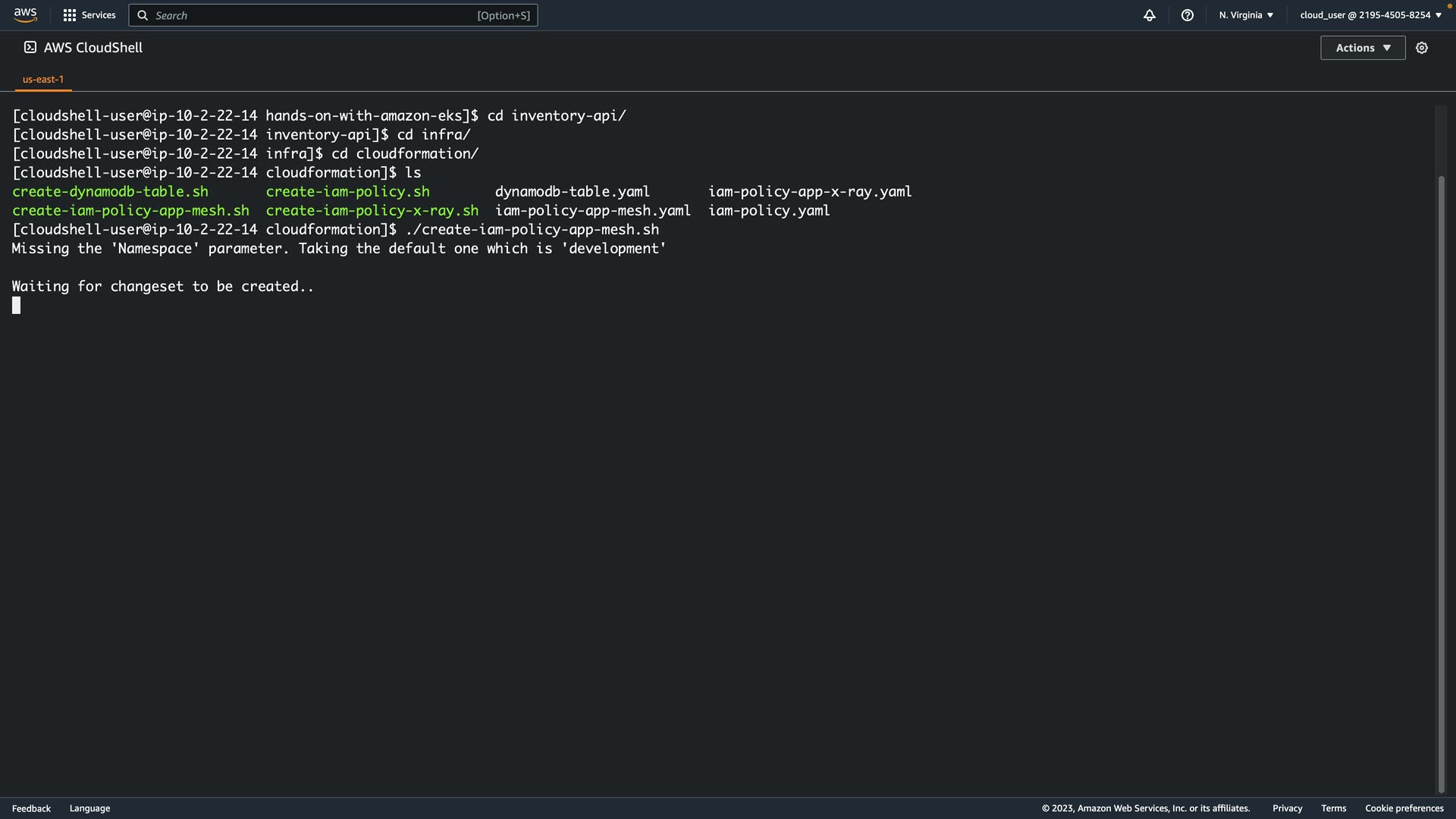
Task: Open the Language option in footer
Action: point(89,808)
